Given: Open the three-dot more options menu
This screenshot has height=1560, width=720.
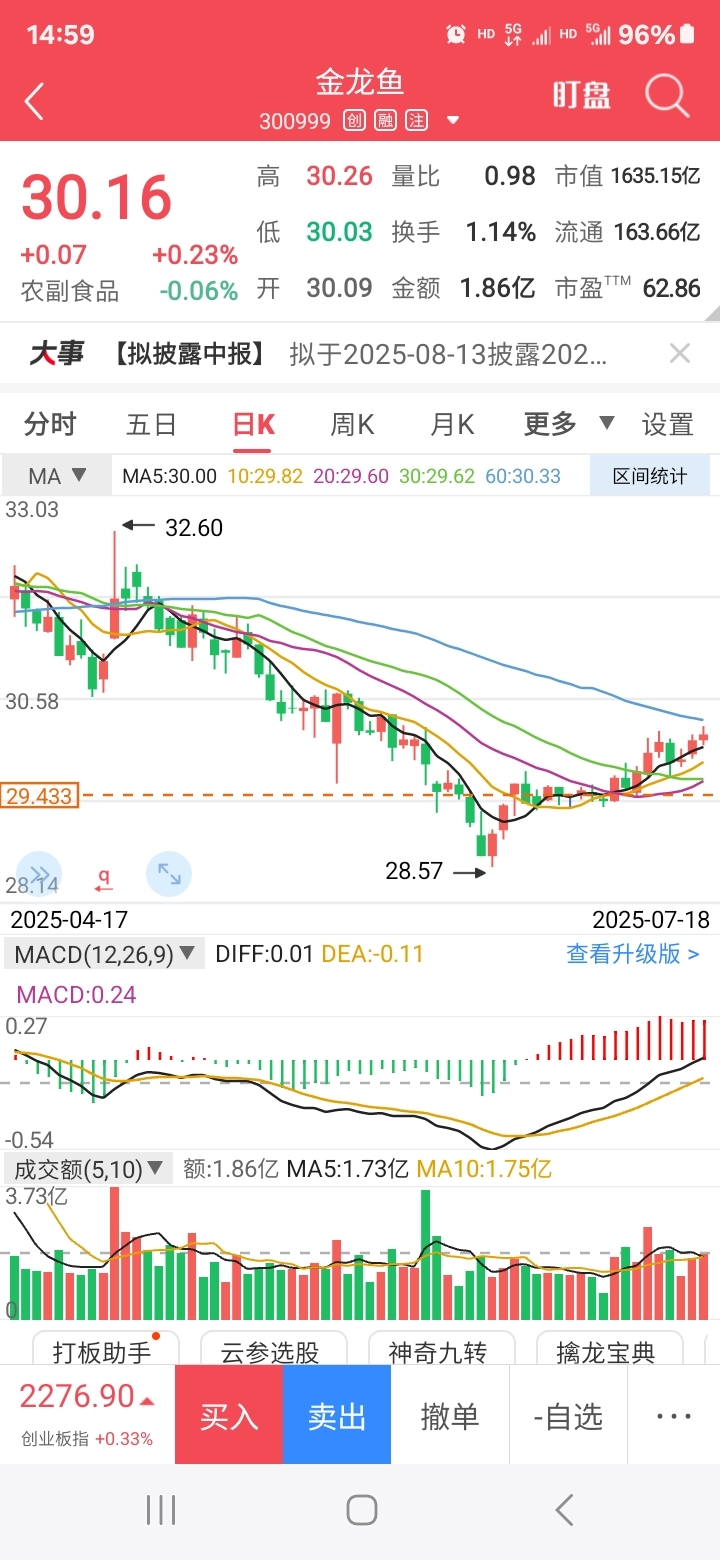Looking at the screenshot, I should click(674, 1415).
